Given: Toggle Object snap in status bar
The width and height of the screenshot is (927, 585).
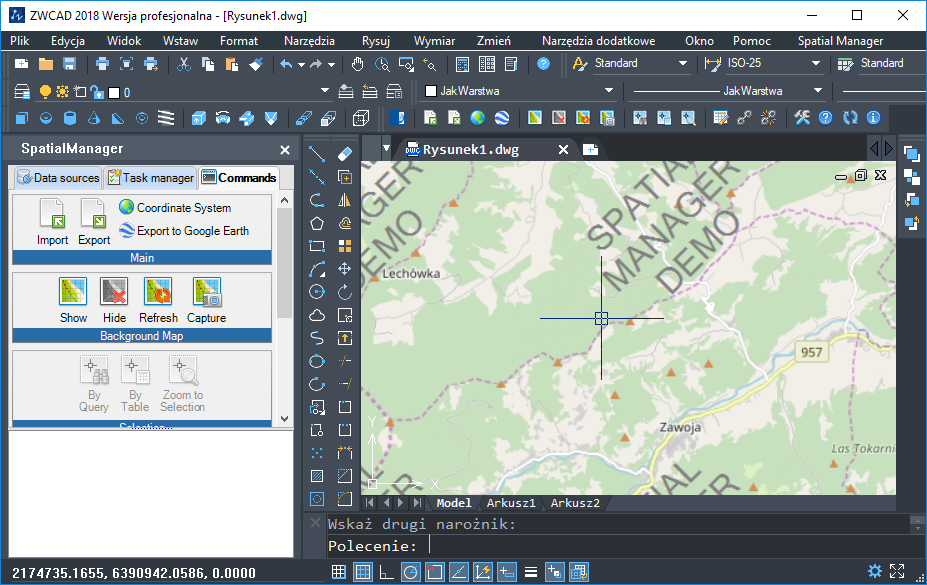Looking at the screenshot, I should (435, 571).
